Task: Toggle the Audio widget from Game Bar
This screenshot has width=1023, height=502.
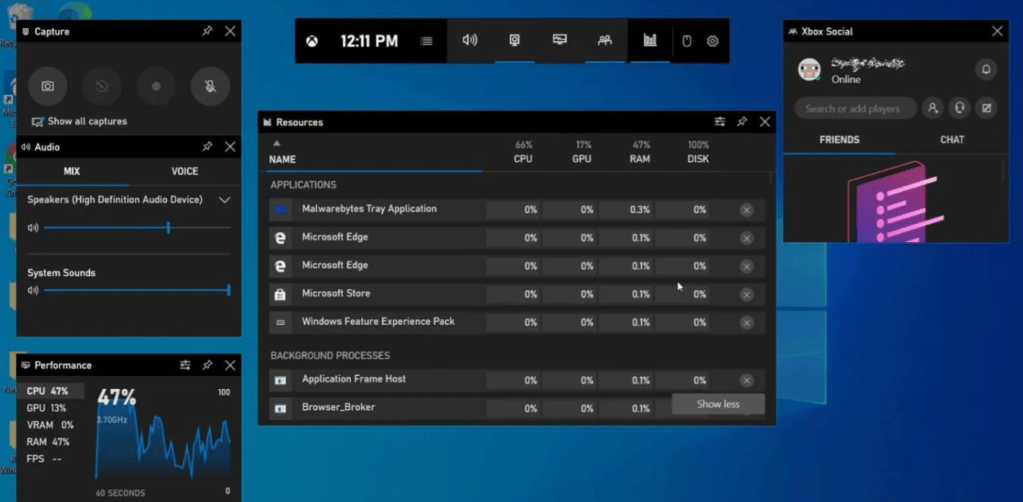Action: pos(470,40)
